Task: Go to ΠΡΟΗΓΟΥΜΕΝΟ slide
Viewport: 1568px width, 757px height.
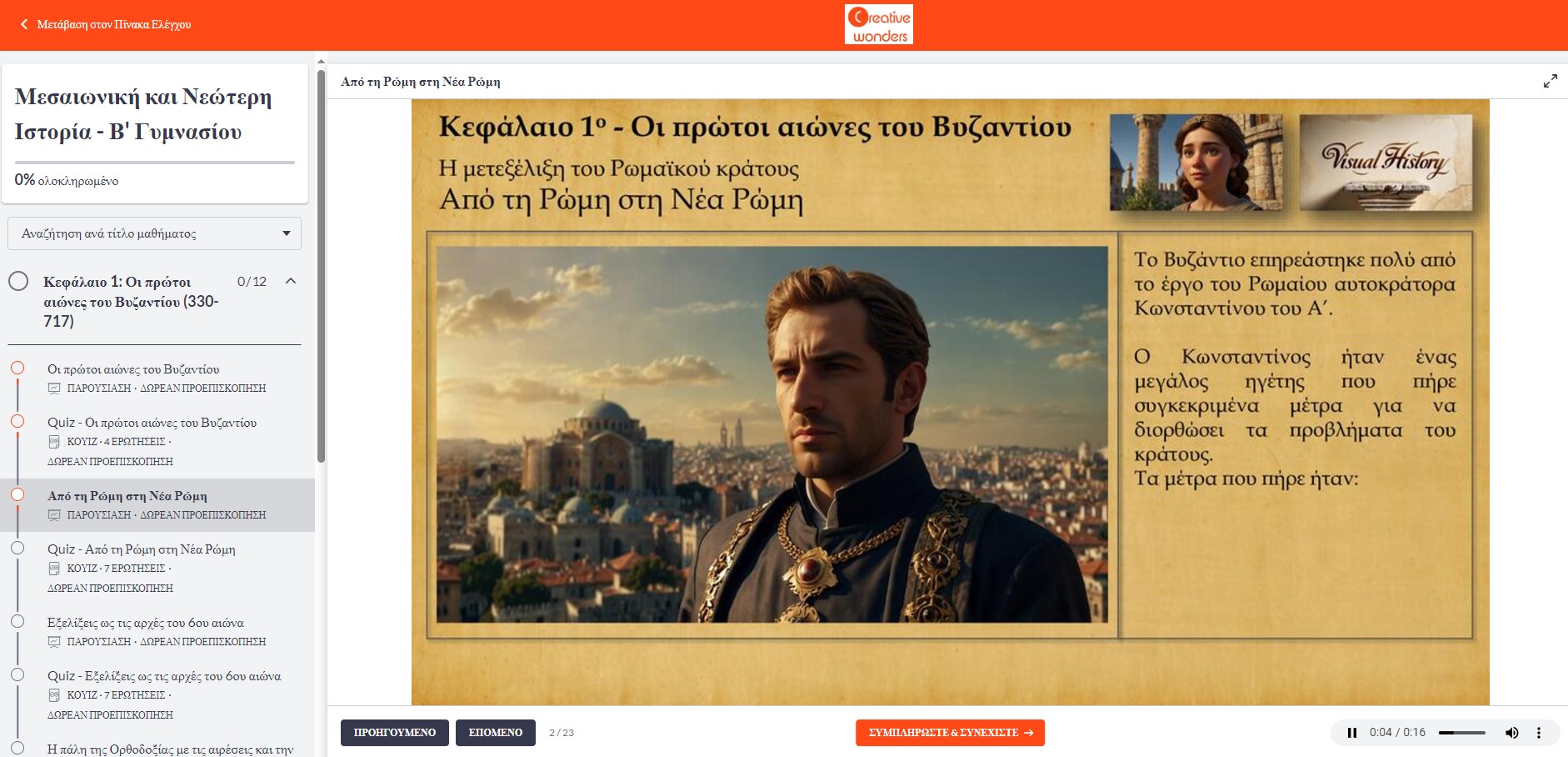Action: (x=395, y=733)
